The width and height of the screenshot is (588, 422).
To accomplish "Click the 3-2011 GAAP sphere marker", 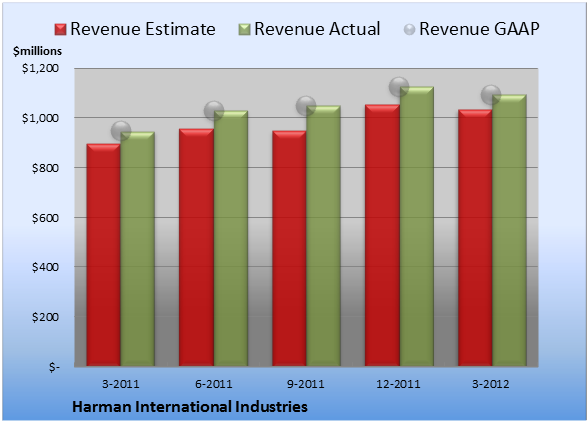I will pyautogui.click(x=121, y=131).
